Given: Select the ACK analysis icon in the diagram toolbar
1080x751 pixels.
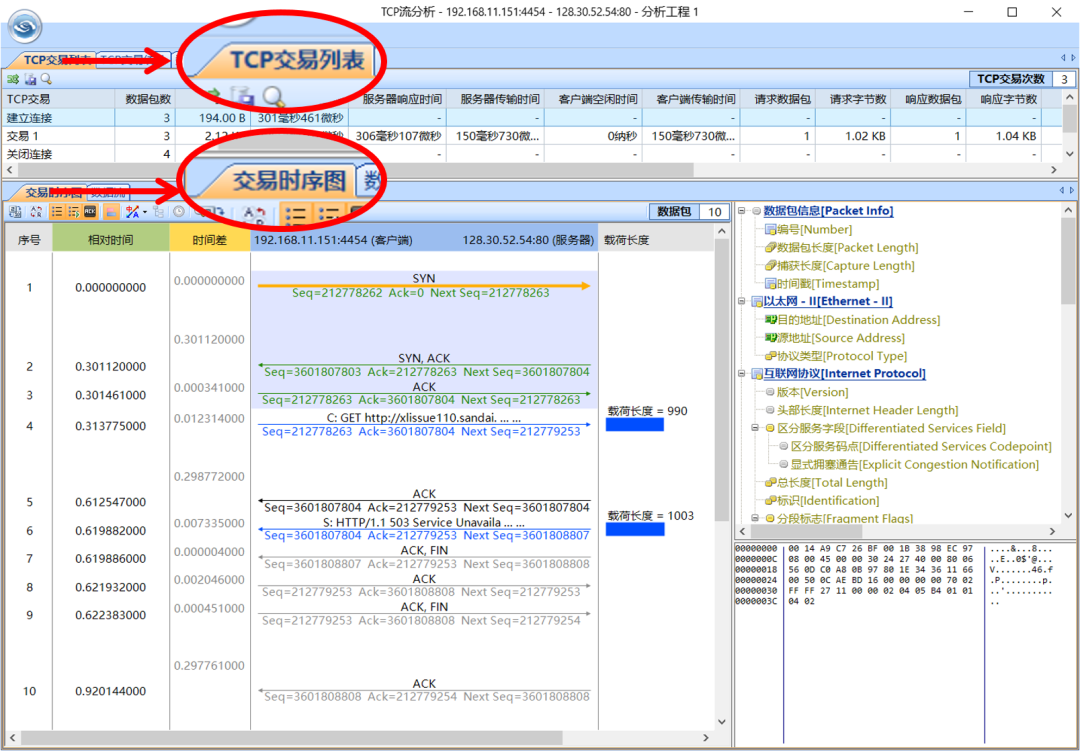Looking at the screenshot, I should [x=88, y=212].
